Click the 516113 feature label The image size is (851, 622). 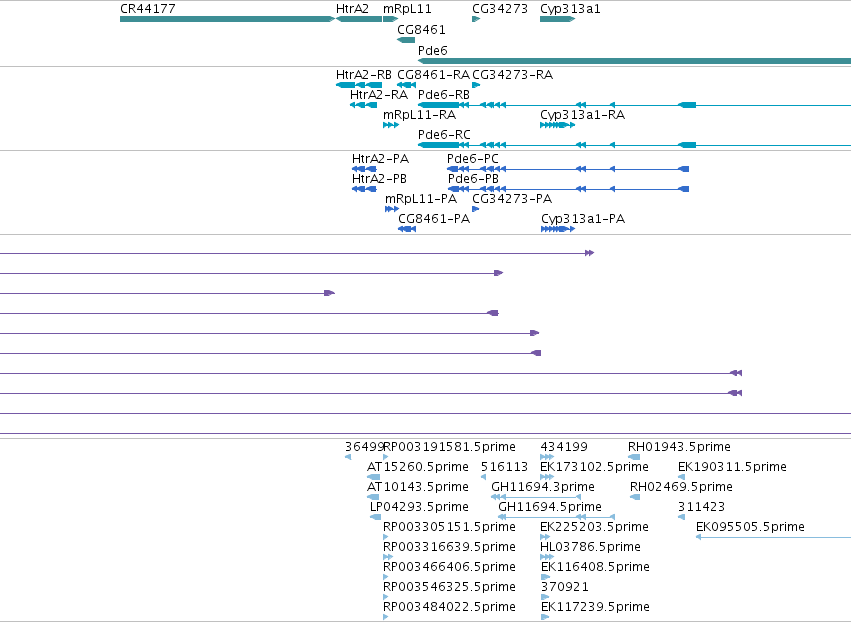[505, 467]
